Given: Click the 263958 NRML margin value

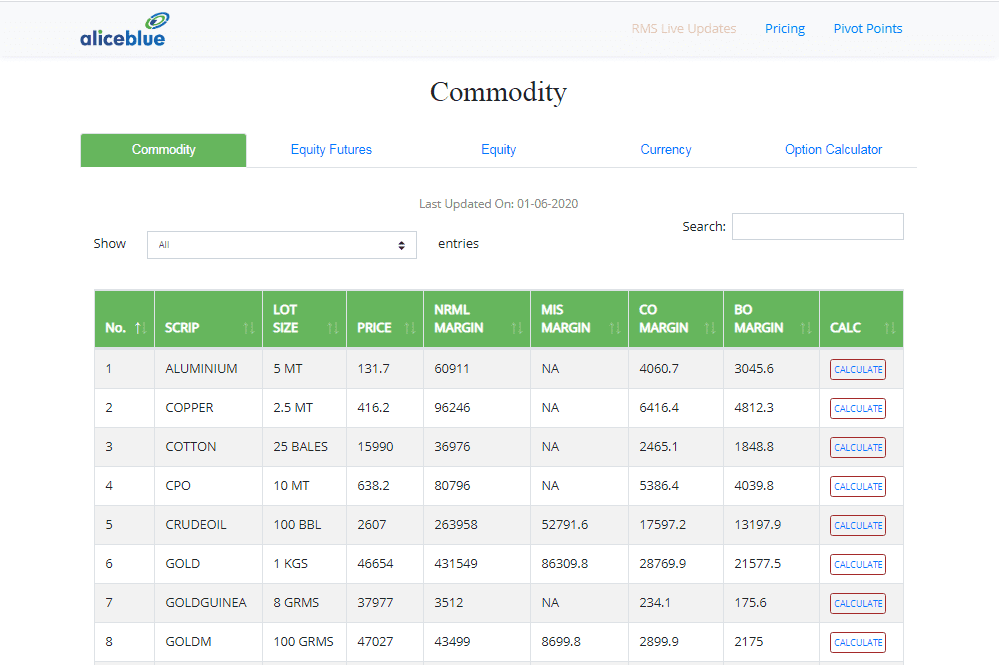Looking at the screenshot, I should pos(456,524).
